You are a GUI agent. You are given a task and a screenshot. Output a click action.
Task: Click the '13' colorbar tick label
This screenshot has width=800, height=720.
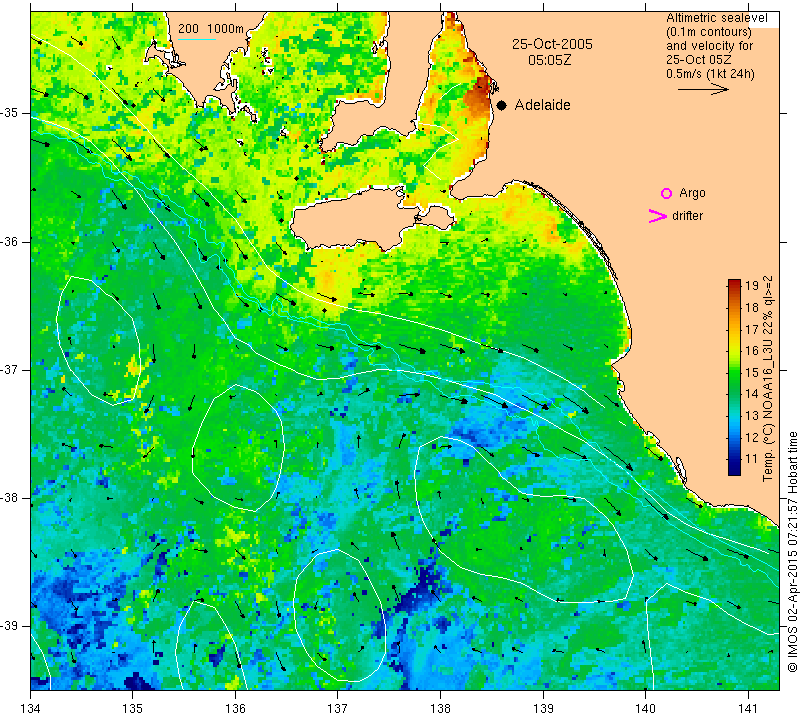tap(752, 415)
